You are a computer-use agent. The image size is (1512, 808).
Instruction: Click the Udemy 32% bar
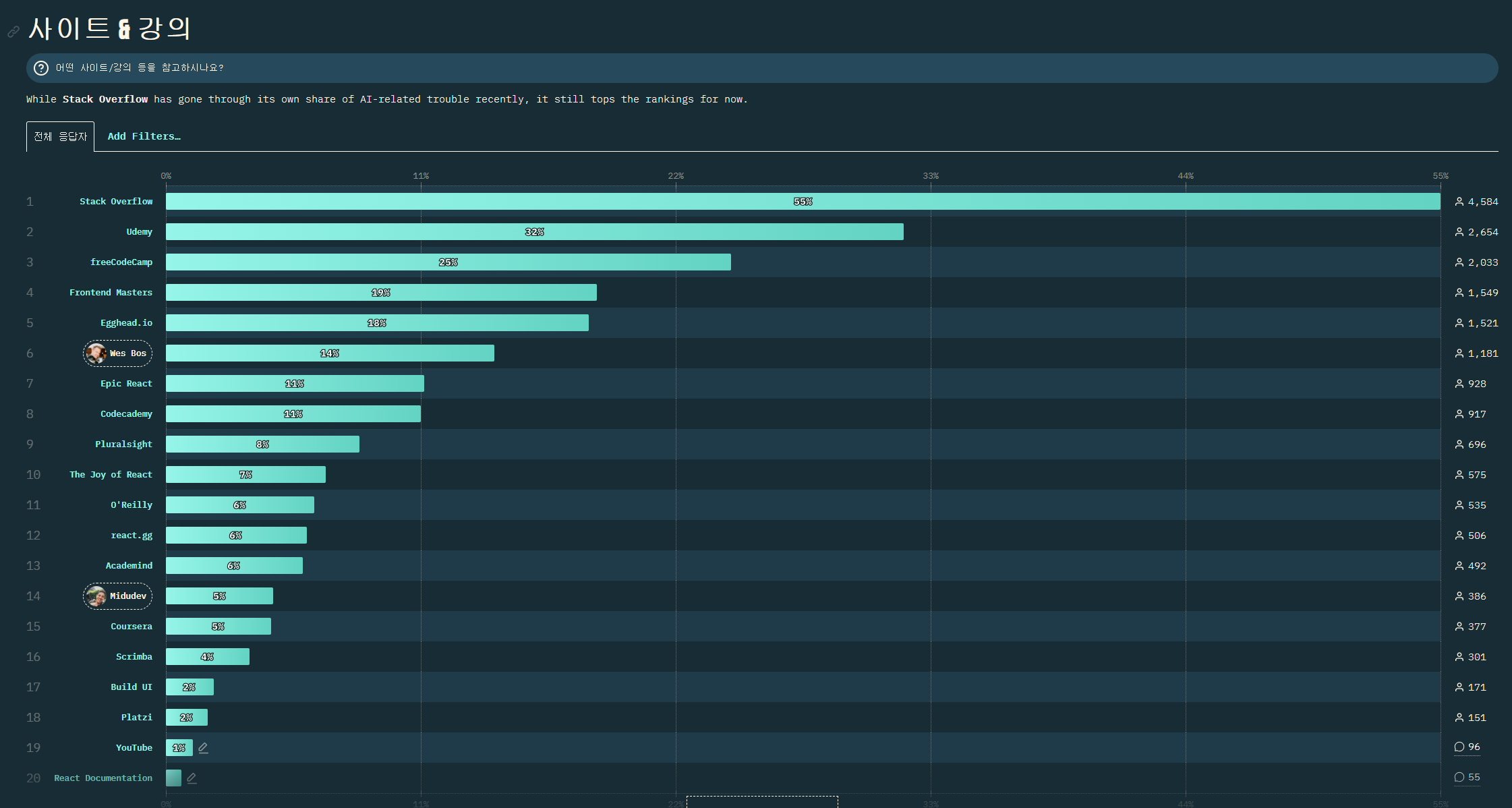pyautogui.click(x=534, y=232)
